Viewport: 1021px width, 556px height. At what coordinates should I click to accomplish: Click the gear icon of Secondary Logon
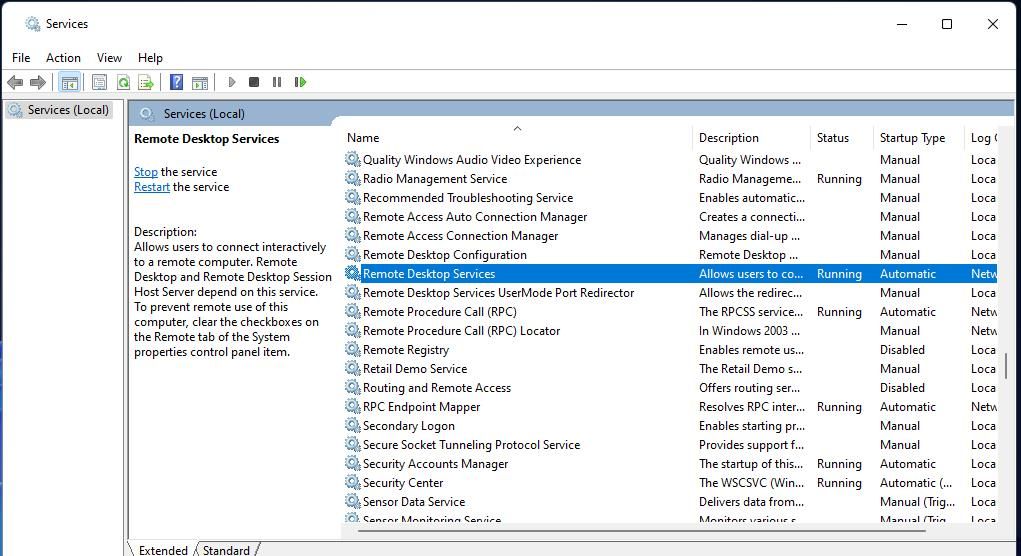point(352,425)
